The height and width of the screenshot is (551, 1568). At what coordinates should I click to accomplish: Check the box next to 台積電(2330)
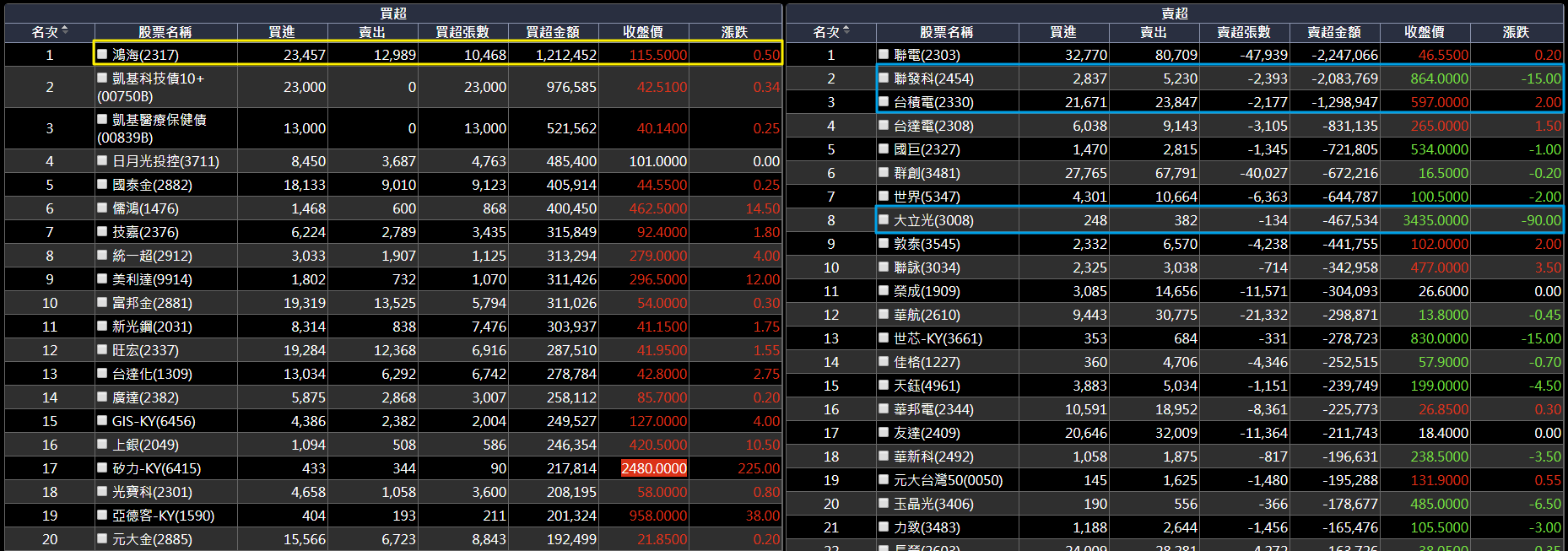click(x=884, y=101)
